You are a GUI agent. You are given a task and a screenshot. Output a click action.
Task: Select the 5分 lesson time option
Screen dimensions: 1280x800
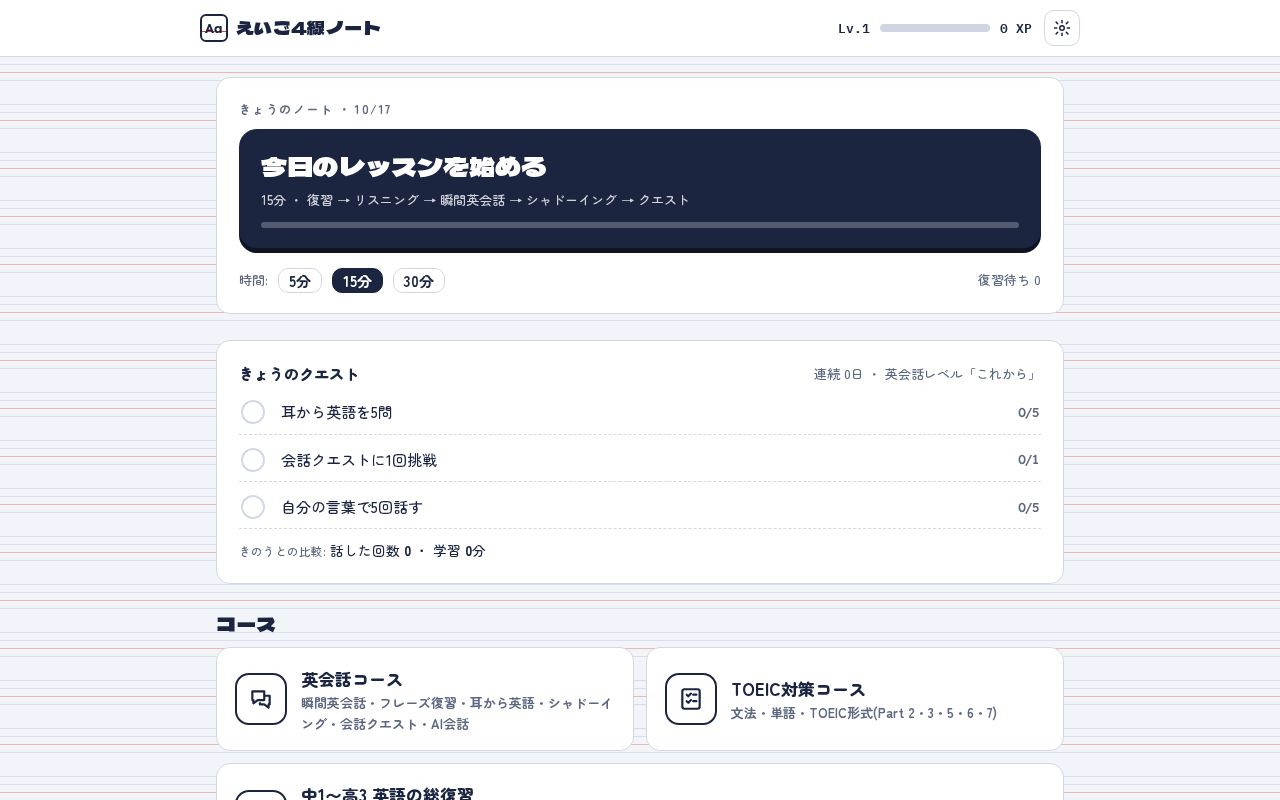point(300,281)
